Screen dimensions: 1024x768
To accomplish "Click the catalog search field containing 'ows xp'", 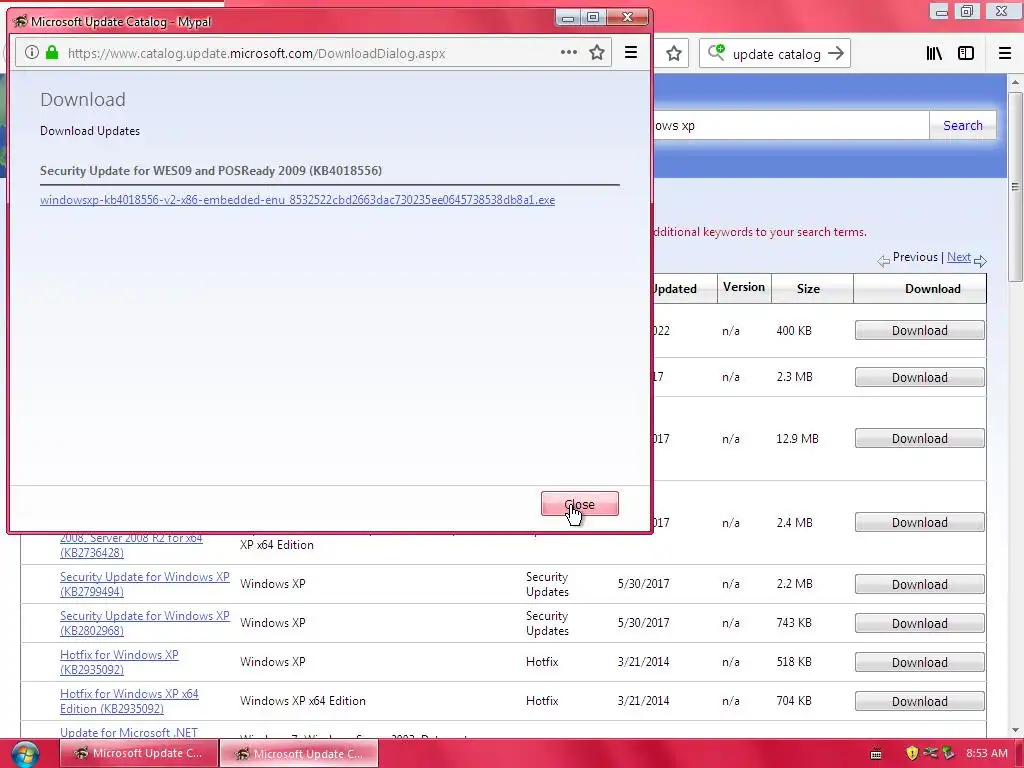I will click(x=790, y=125).
